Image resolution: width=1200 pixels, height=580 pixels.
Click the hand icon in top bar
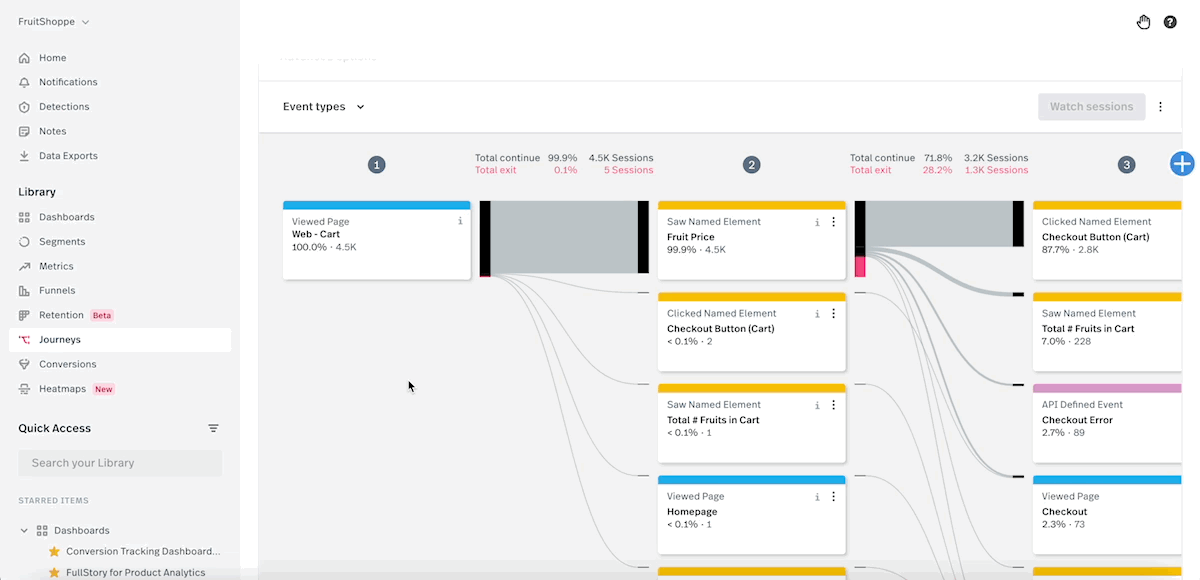click(1143, 22)
